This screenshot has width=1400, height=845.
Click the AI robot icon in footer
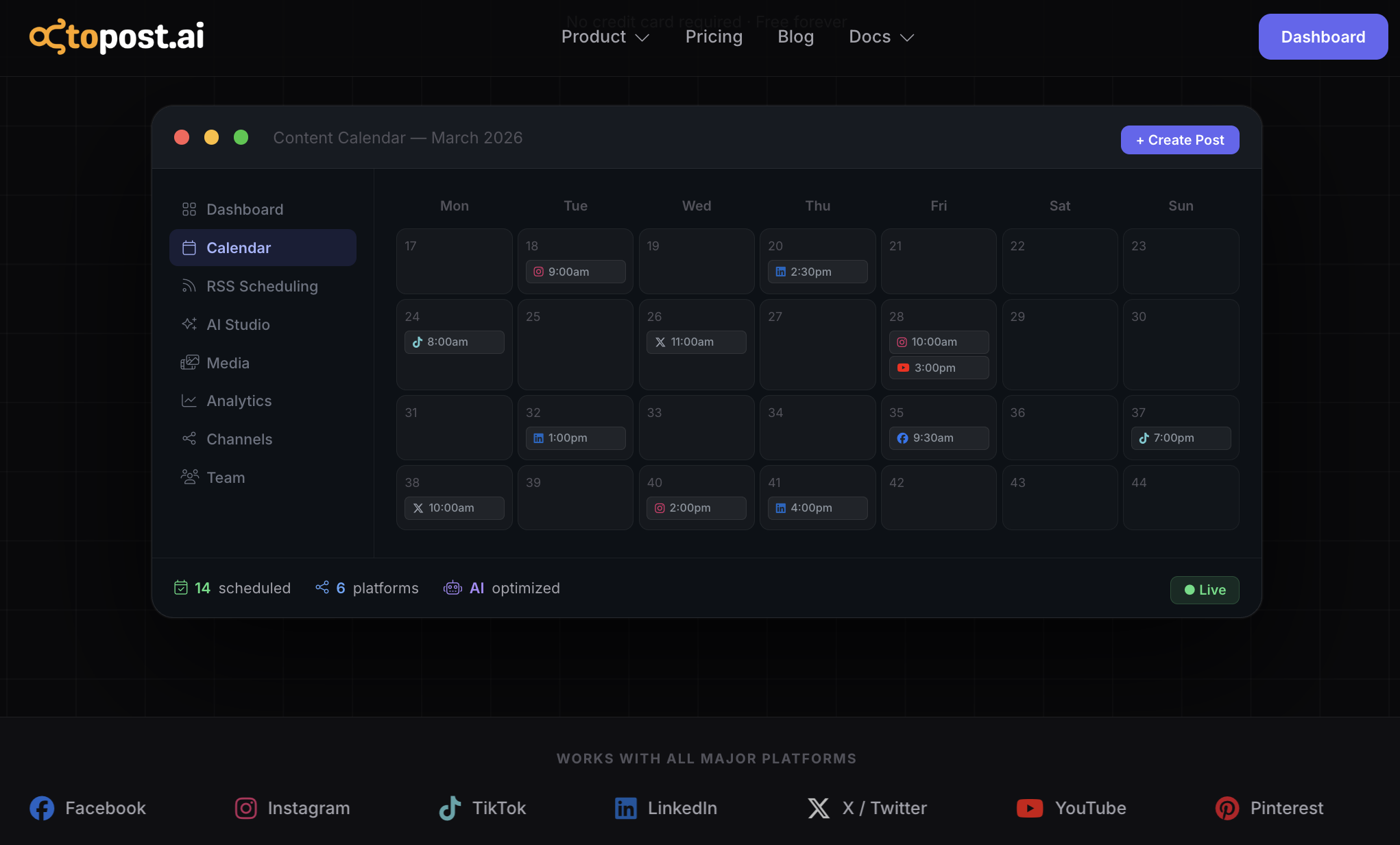[x=453, y=588]
